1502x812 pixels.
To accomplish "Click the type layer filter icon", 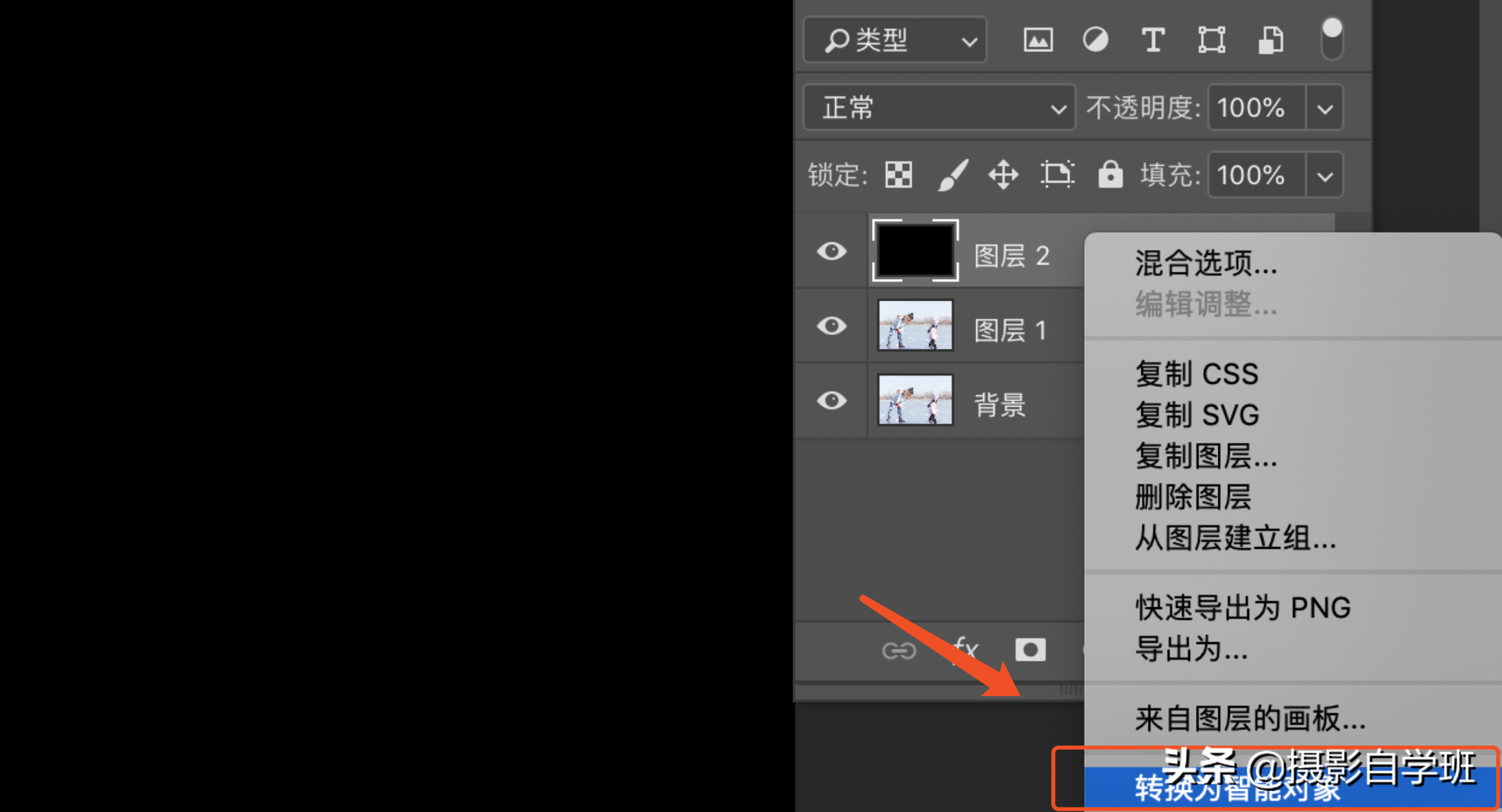I will click(x=1152, y=40).
